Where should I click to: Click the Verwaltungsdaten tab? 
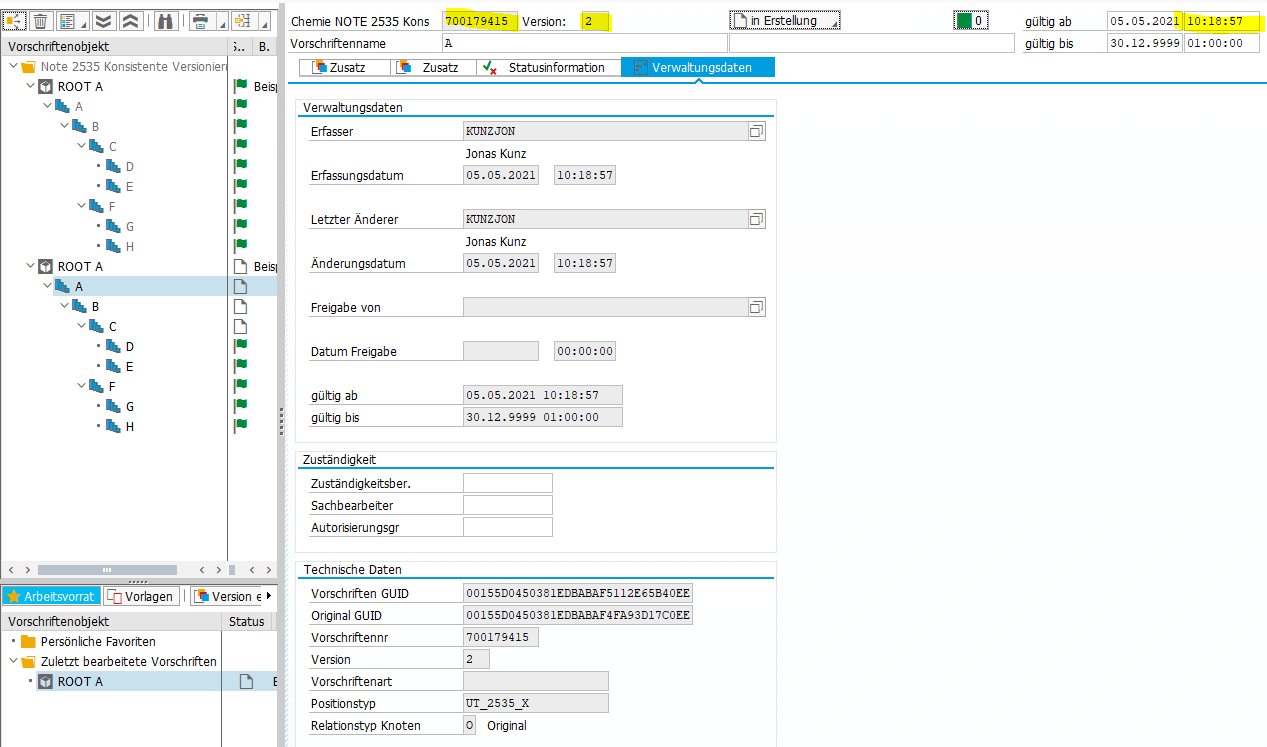pos(698,67)
